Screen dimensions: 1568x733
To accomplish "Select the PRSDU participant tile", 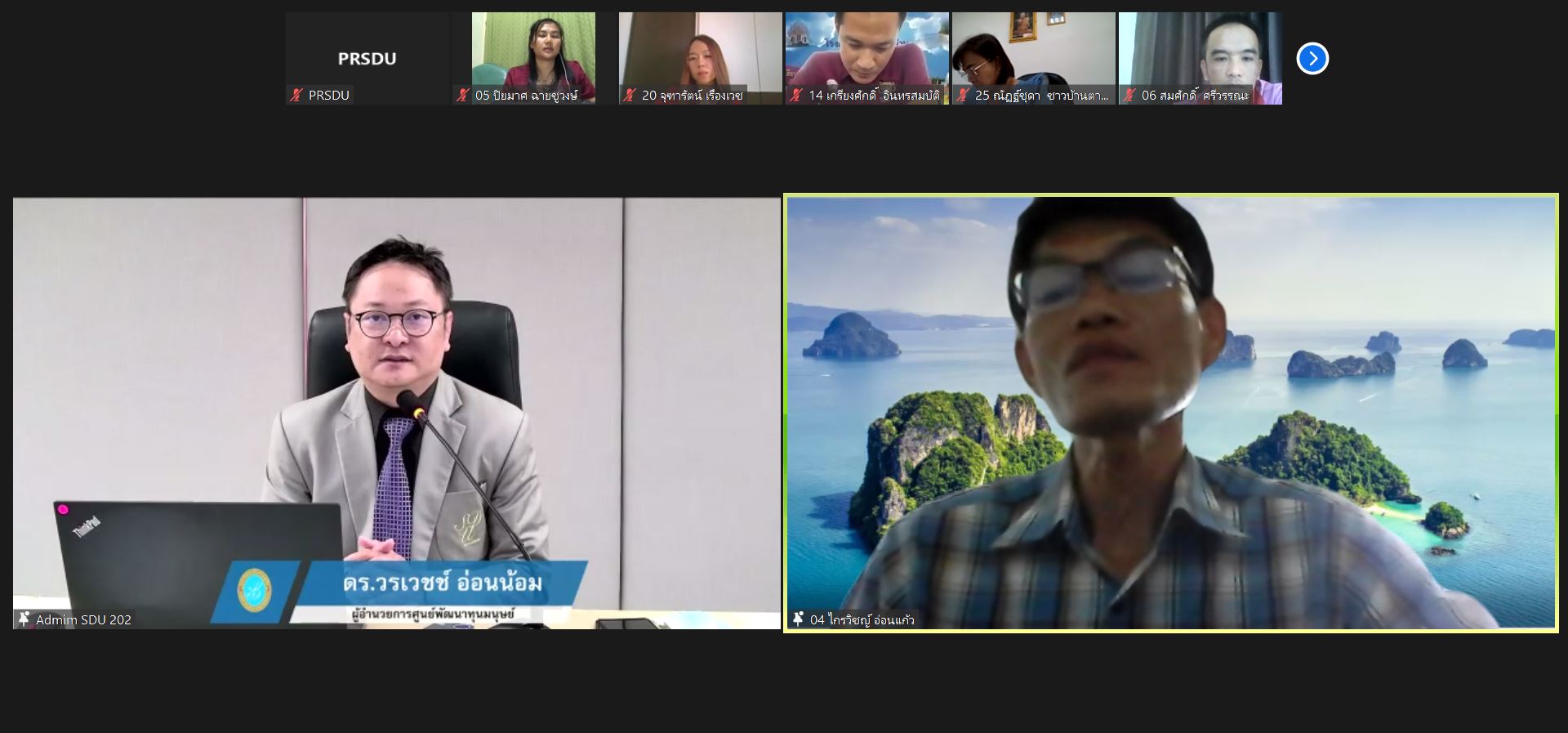I will tap(367, 58).
